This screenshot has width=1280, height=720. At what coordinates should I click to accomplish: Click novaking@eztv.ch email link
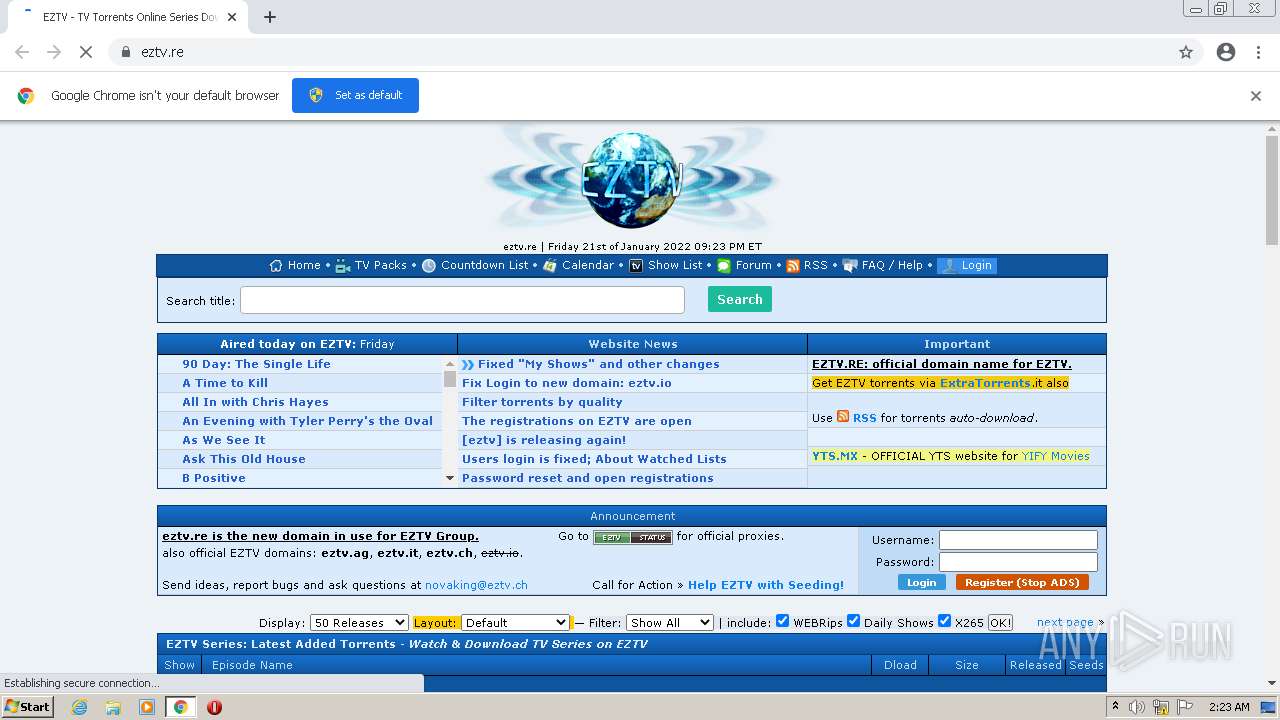476,585
